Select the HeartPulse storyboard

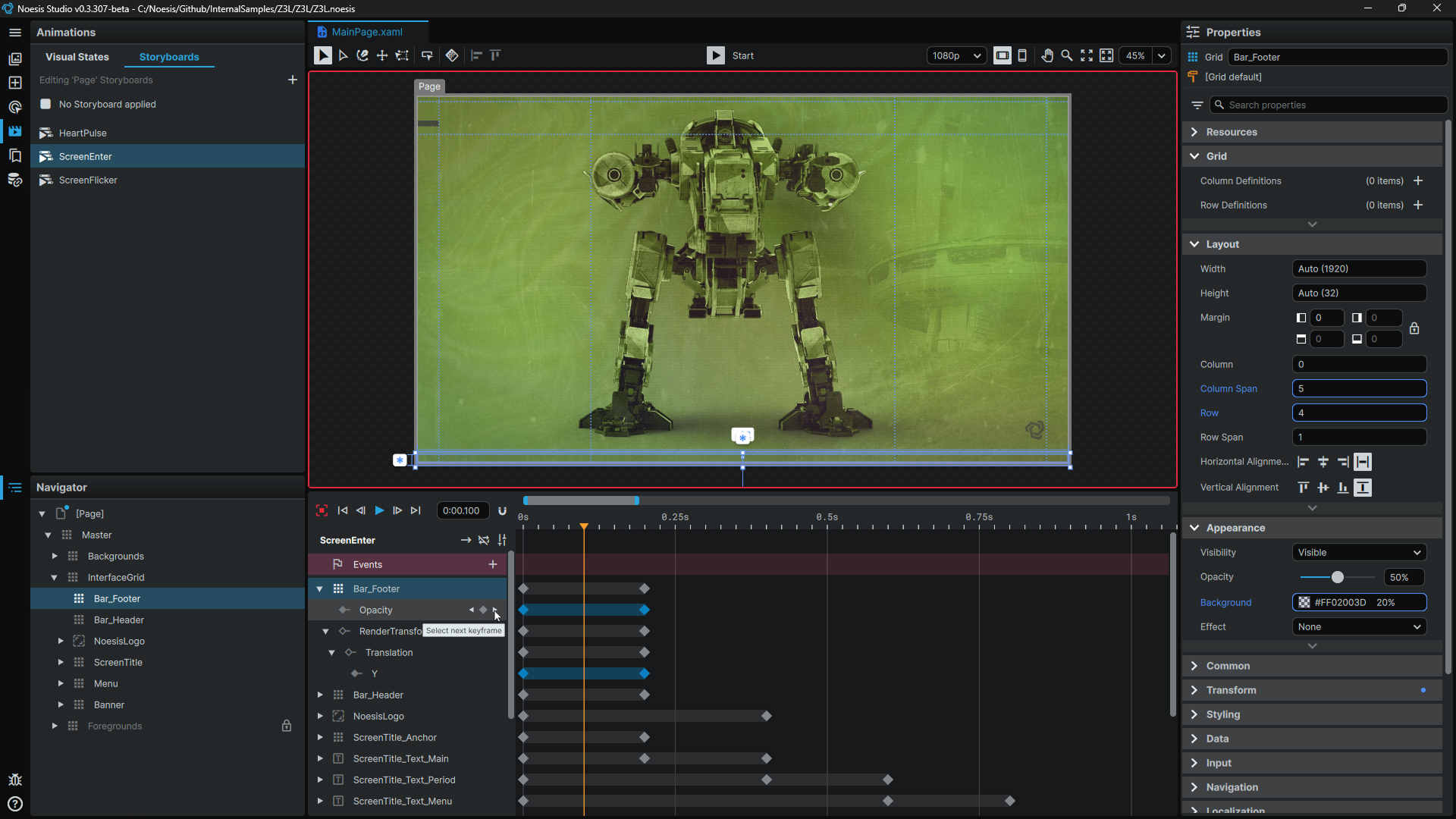click(x=168, y=133)
